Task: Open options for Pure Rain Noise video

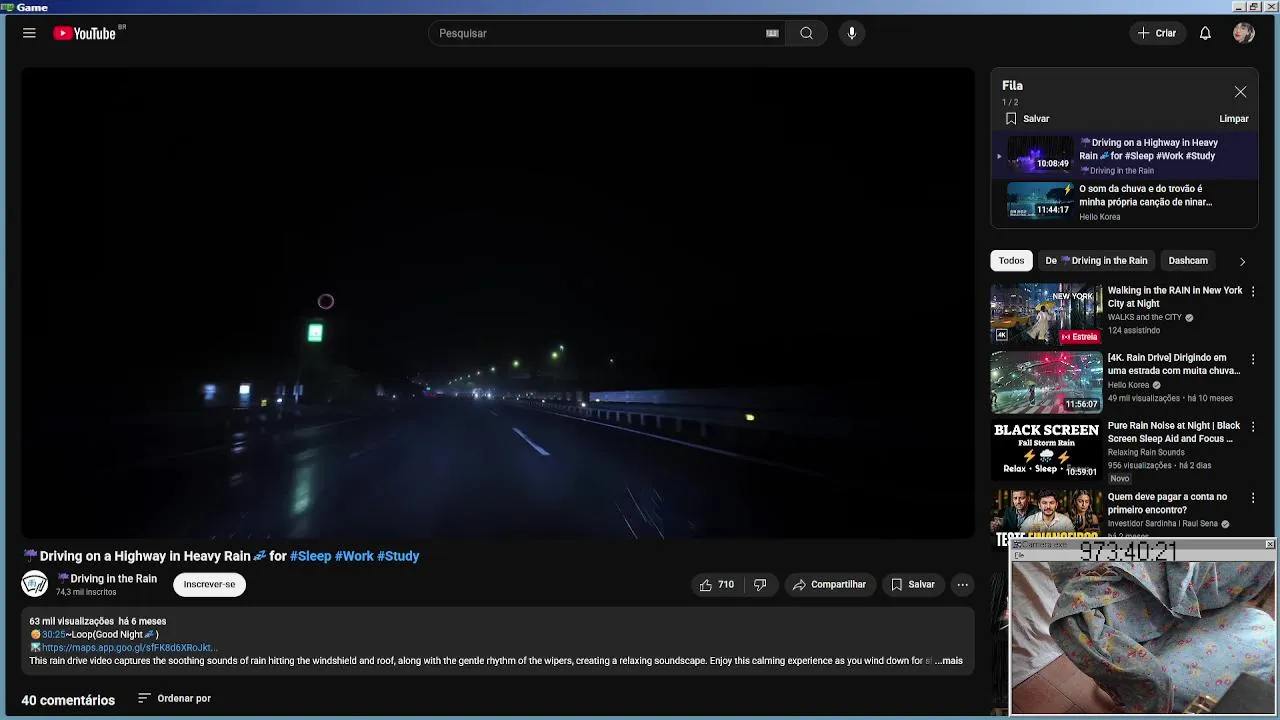Action: click(x=1253, y=427)
